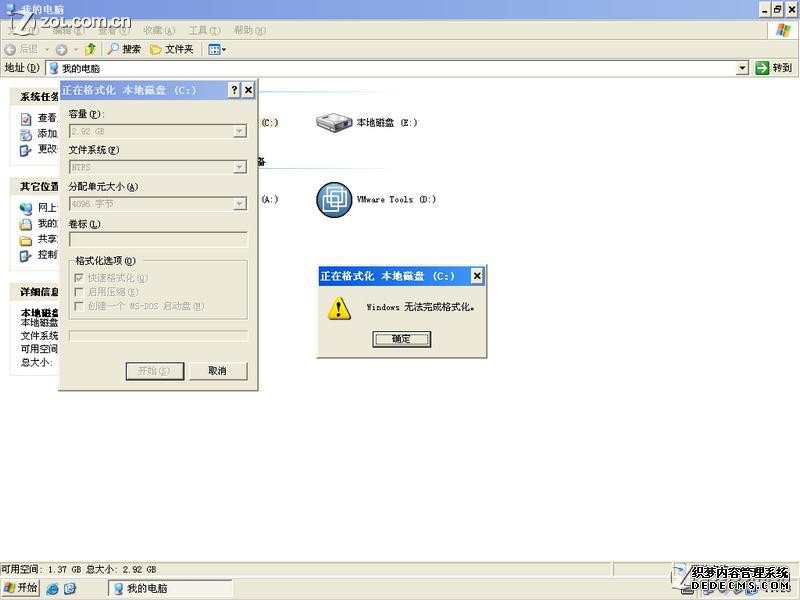800x600 pixels.
Task: Click 取消 in the format dialog
Action: (x=218, y=371)
